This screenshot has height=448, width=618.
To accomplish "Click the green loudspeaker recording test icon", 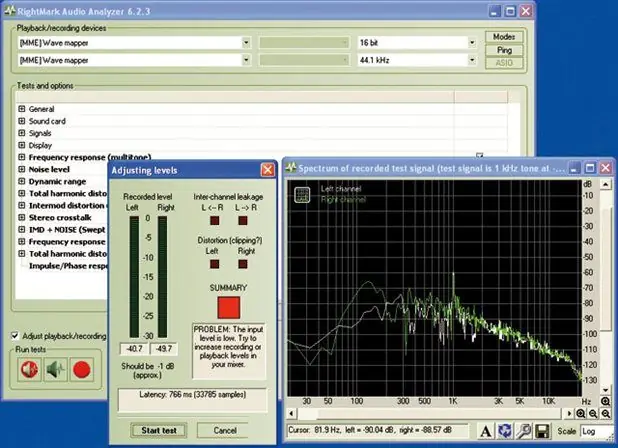I will pyautogui.click(x=56, y=370).
